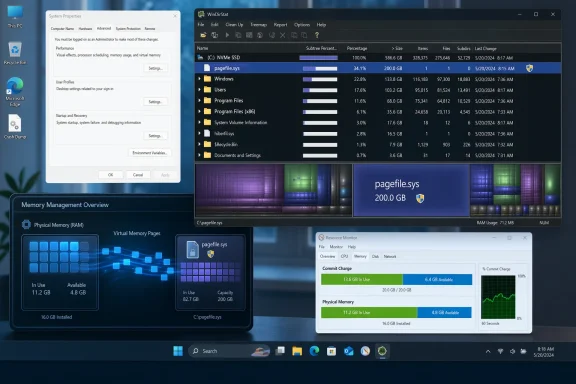576x384 pixels.
Task: Click Settings under Performance
Action: point(155,68)
